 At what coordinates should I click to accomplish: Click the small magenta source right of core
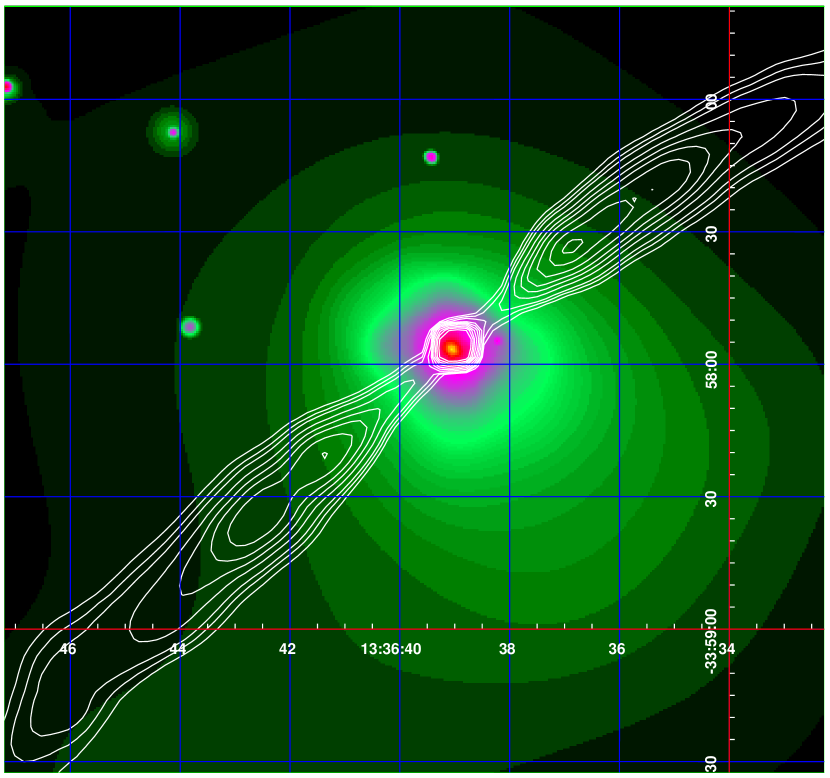click(498, 341)
